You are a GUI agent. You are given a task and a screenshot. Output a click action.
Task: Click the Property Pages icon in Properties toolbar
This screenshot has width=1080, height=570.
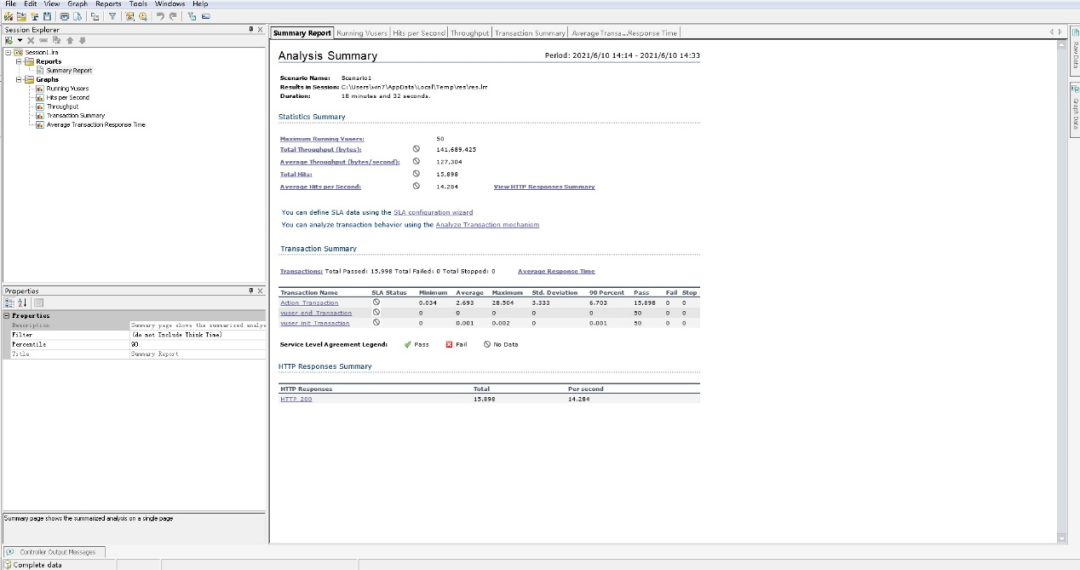[x=39, y=303]
